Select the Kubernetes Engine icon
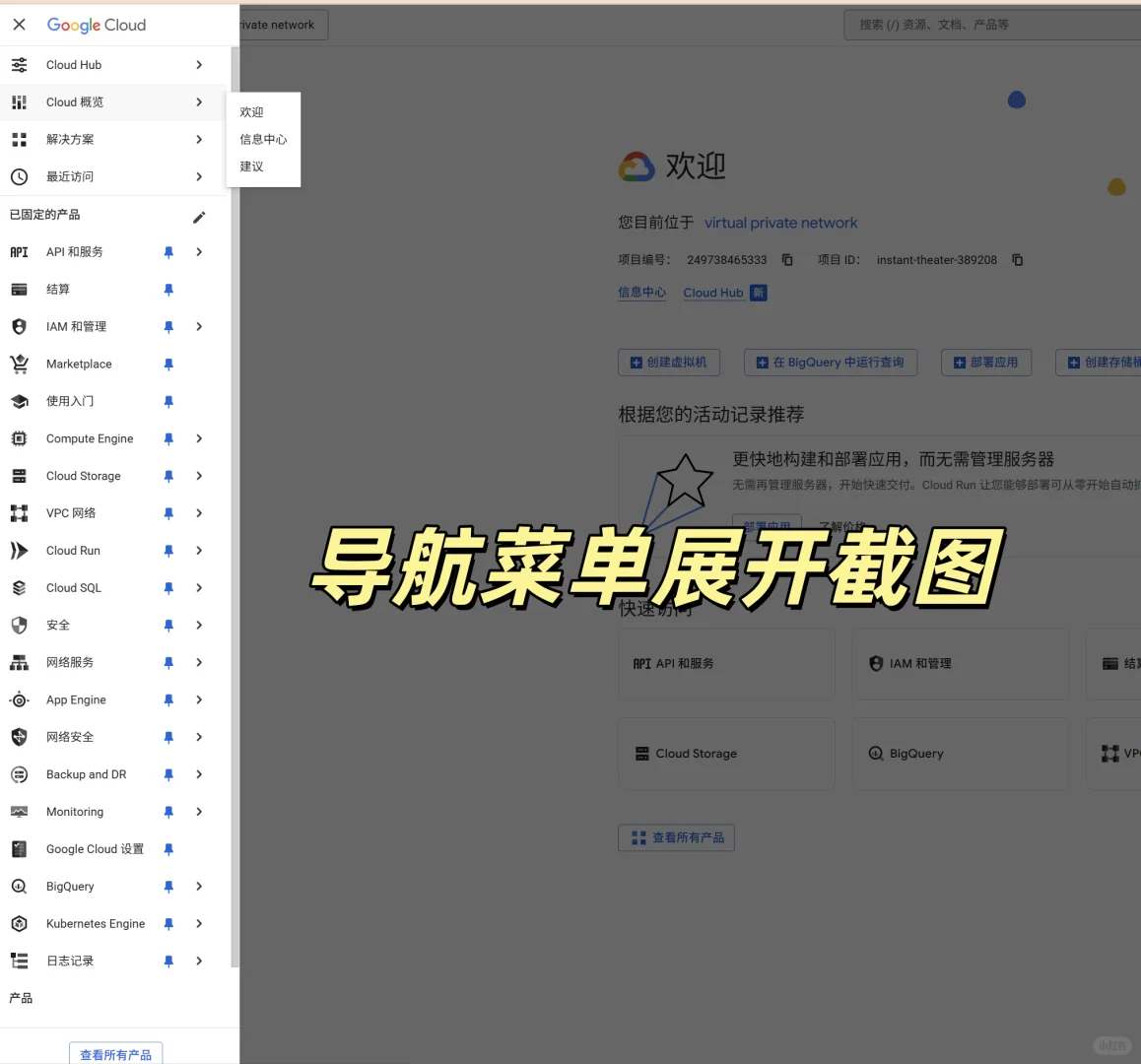This screenshot has width=1141, height=1064. 20,923
